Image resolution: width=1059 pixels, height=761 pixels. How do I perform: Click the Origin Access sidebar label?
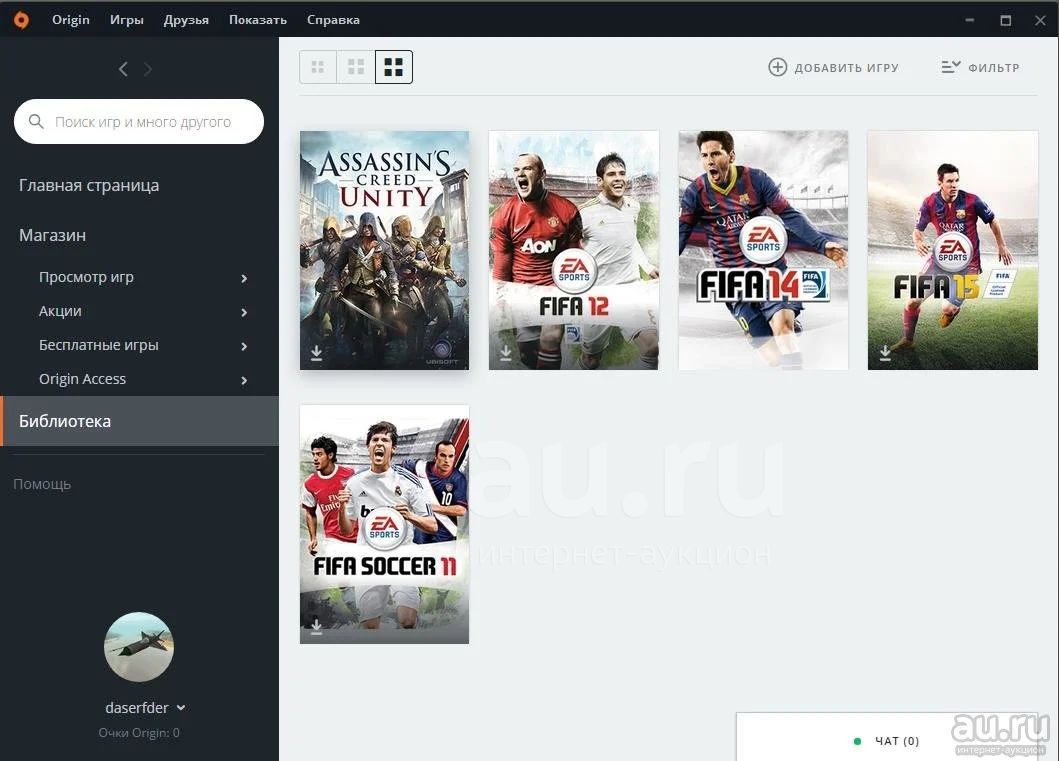pos(82,379)
